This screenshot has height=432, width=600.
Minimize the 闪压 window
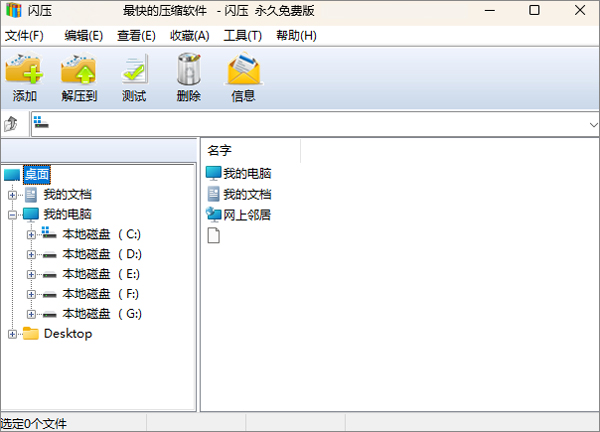490,10
